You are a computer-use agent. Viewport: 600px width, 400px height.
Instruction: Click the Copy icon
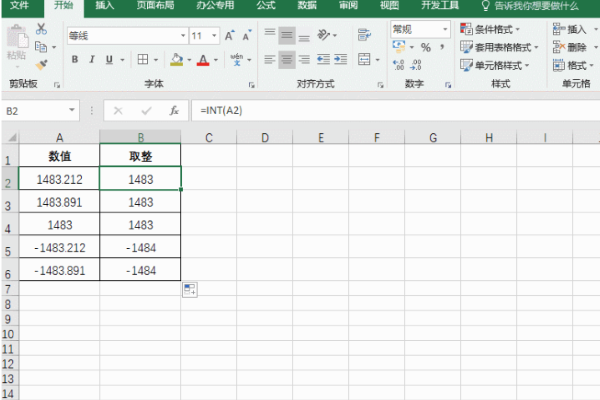pos(41,47)
